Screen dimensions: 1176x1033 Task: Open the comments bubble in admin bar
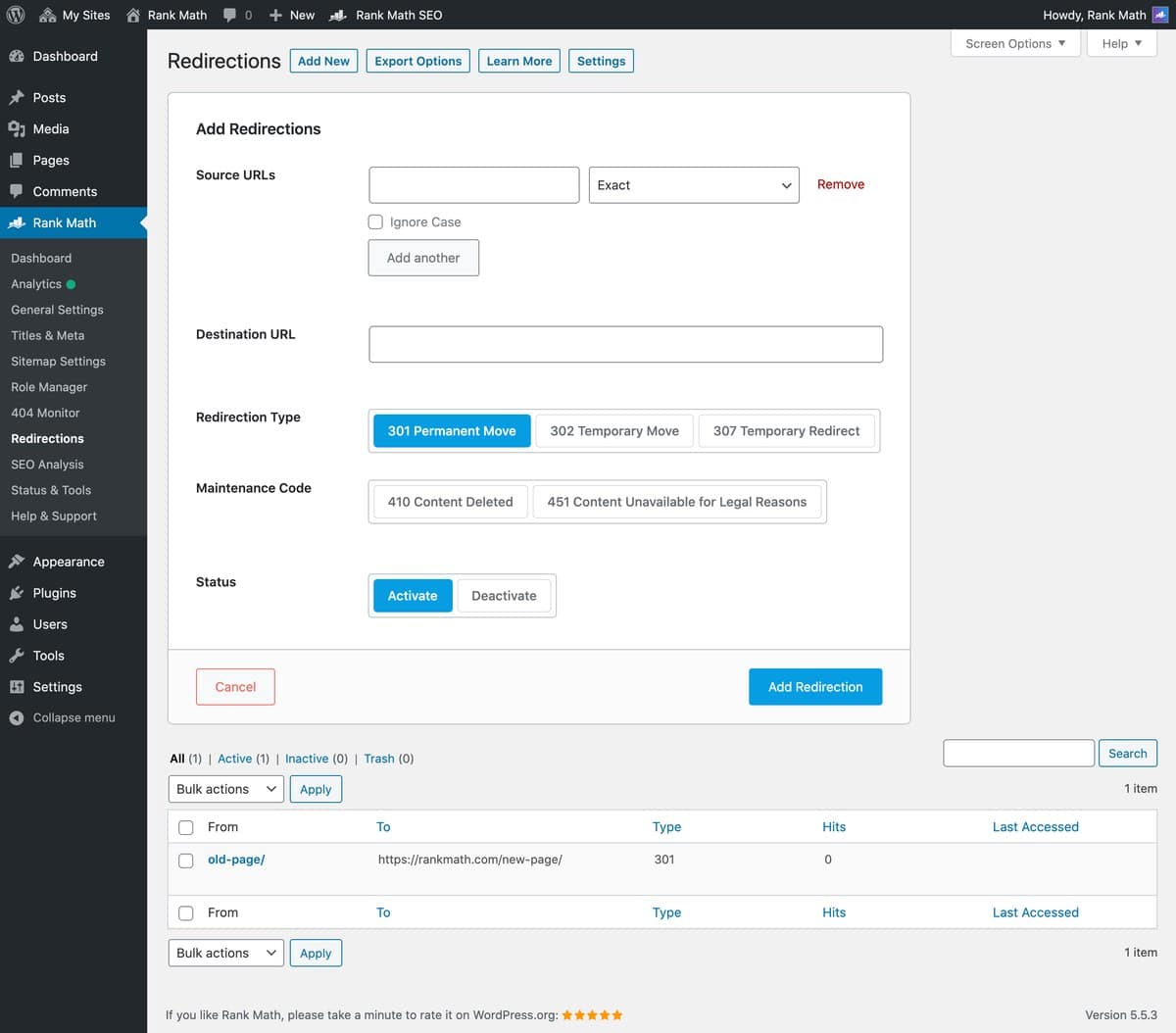click(x=229, y=15)
